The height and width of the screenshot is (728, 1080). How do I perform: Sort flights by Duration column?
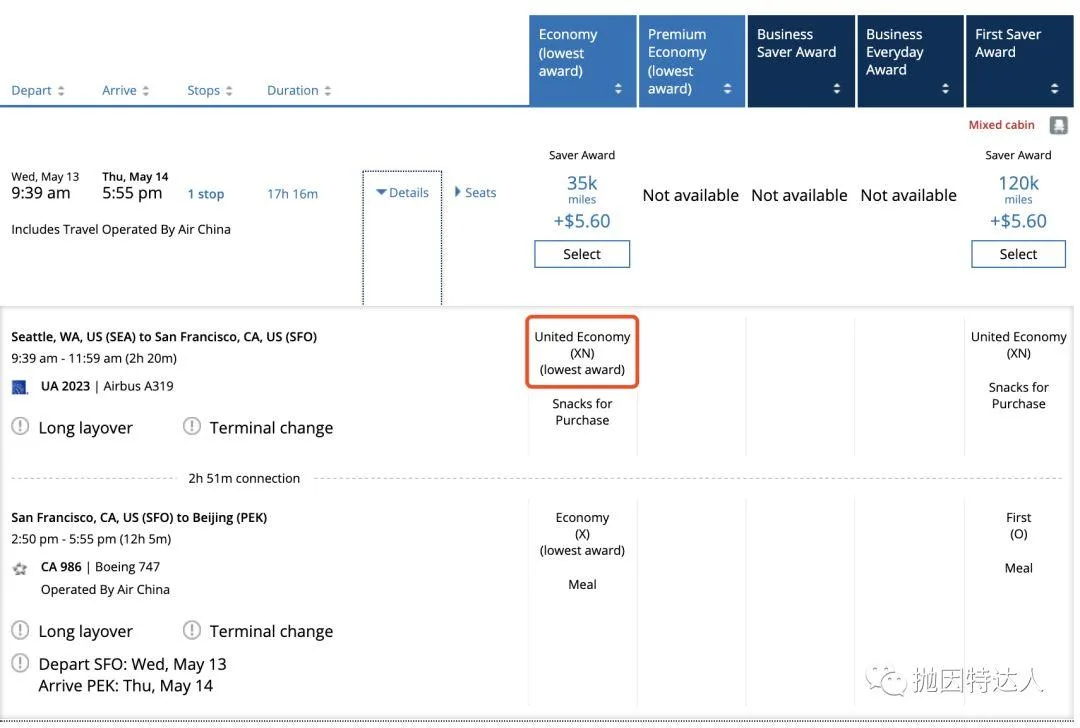pyautogui.click(x=299, y=90)
